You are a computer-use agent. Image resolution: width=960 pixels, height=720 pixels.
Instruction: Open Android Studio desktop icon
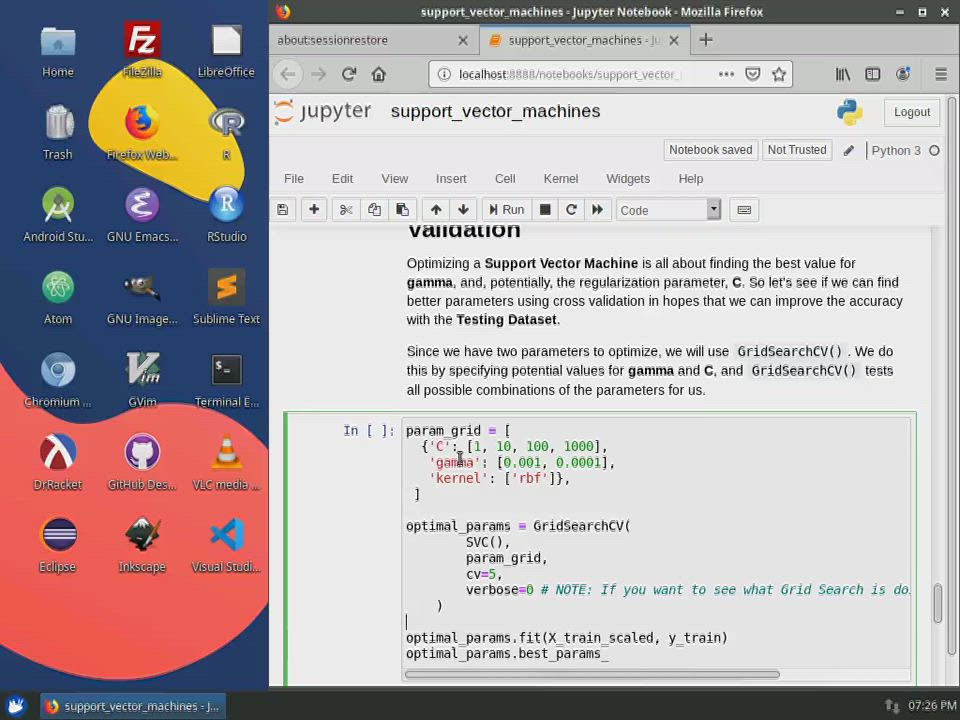tap(58, 214)
